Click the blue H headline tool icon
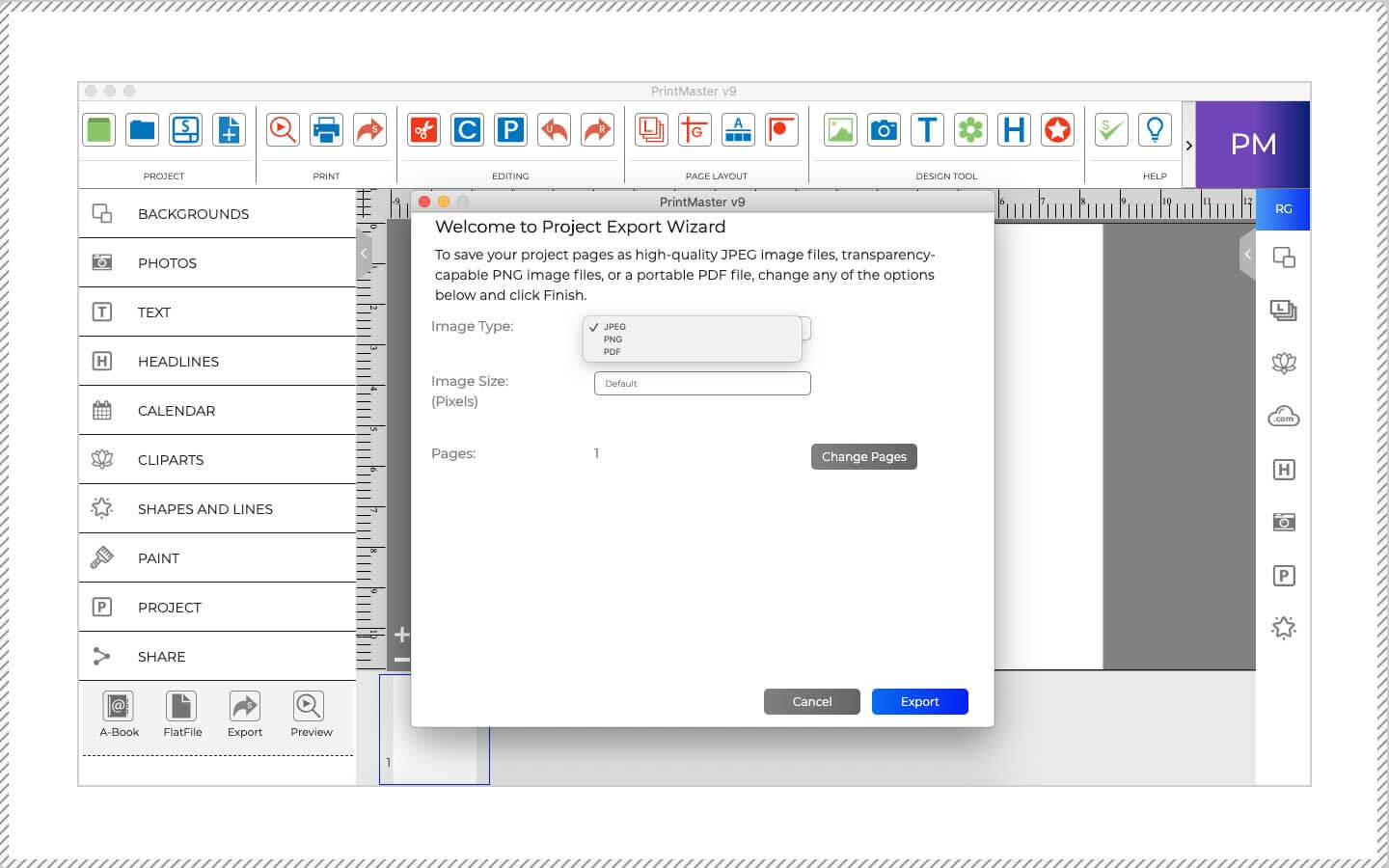 1014,129
